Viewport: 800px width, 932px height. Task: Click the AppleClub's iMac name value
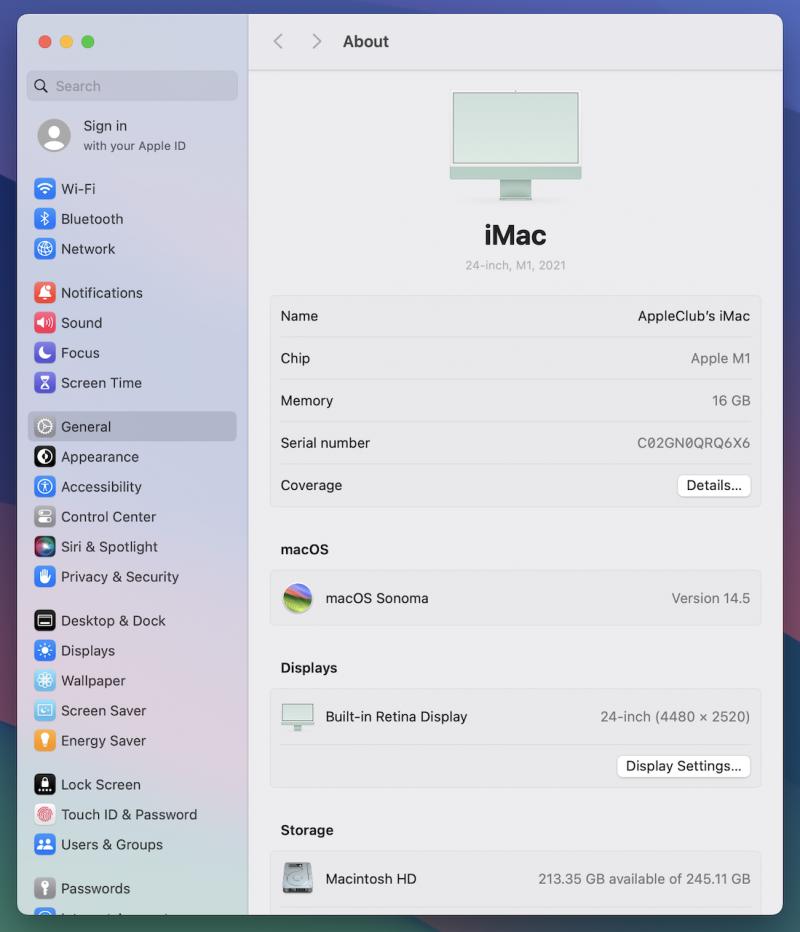(694, 316)
